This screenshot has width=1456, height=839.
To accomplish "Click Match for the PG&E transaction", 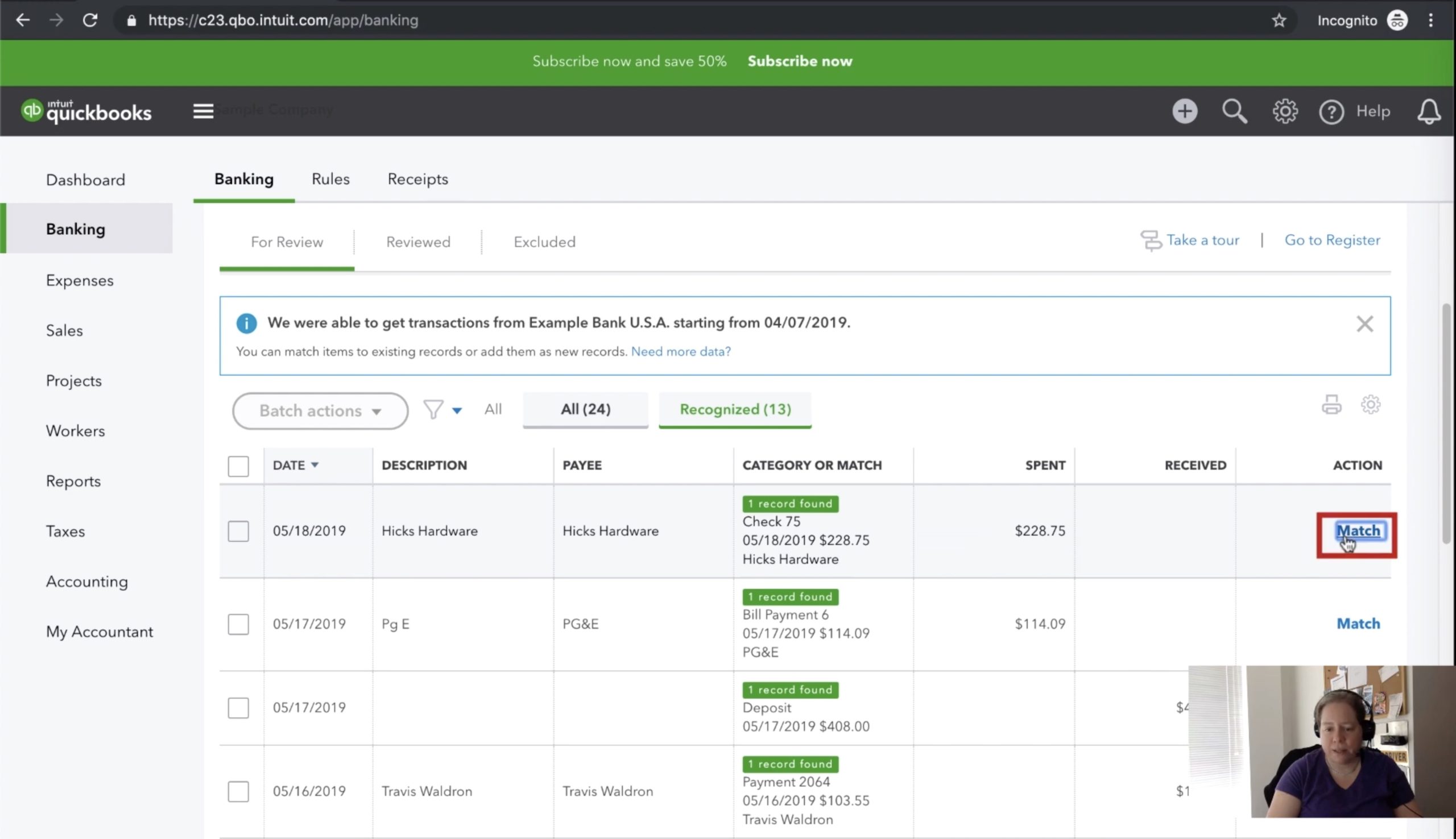I will click(x=1358, y=624).
